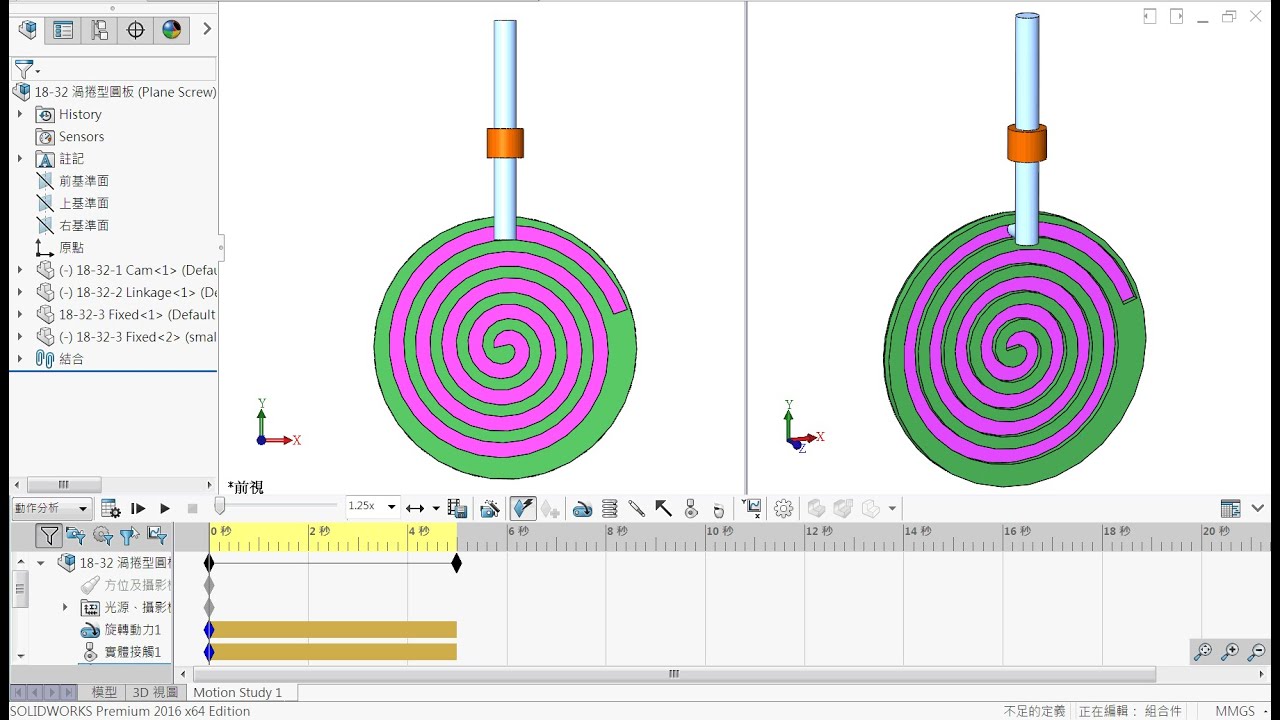This screenshot has height=720, width=1280.
Task: Click the Zoom to Fit timeline icon
Action: 1203,652
